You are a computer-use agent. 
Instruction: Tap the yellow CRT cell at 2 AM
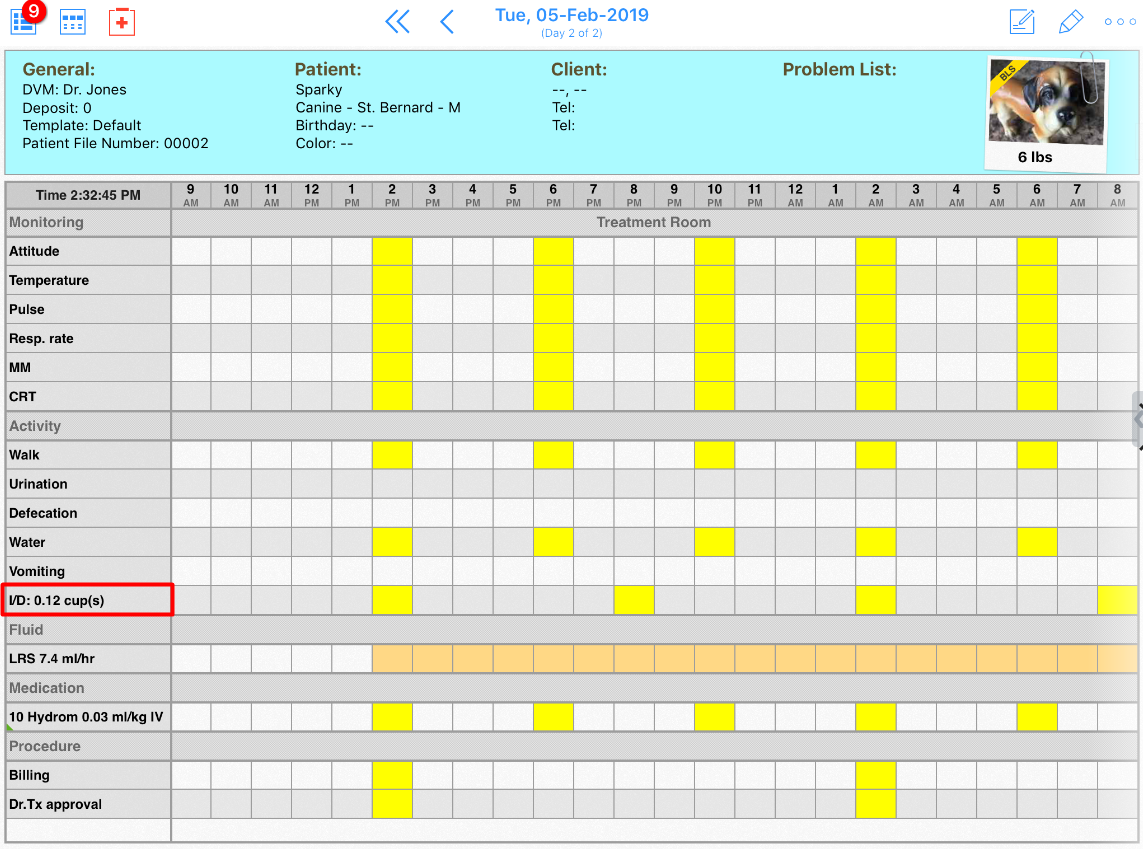coord(875,397)
